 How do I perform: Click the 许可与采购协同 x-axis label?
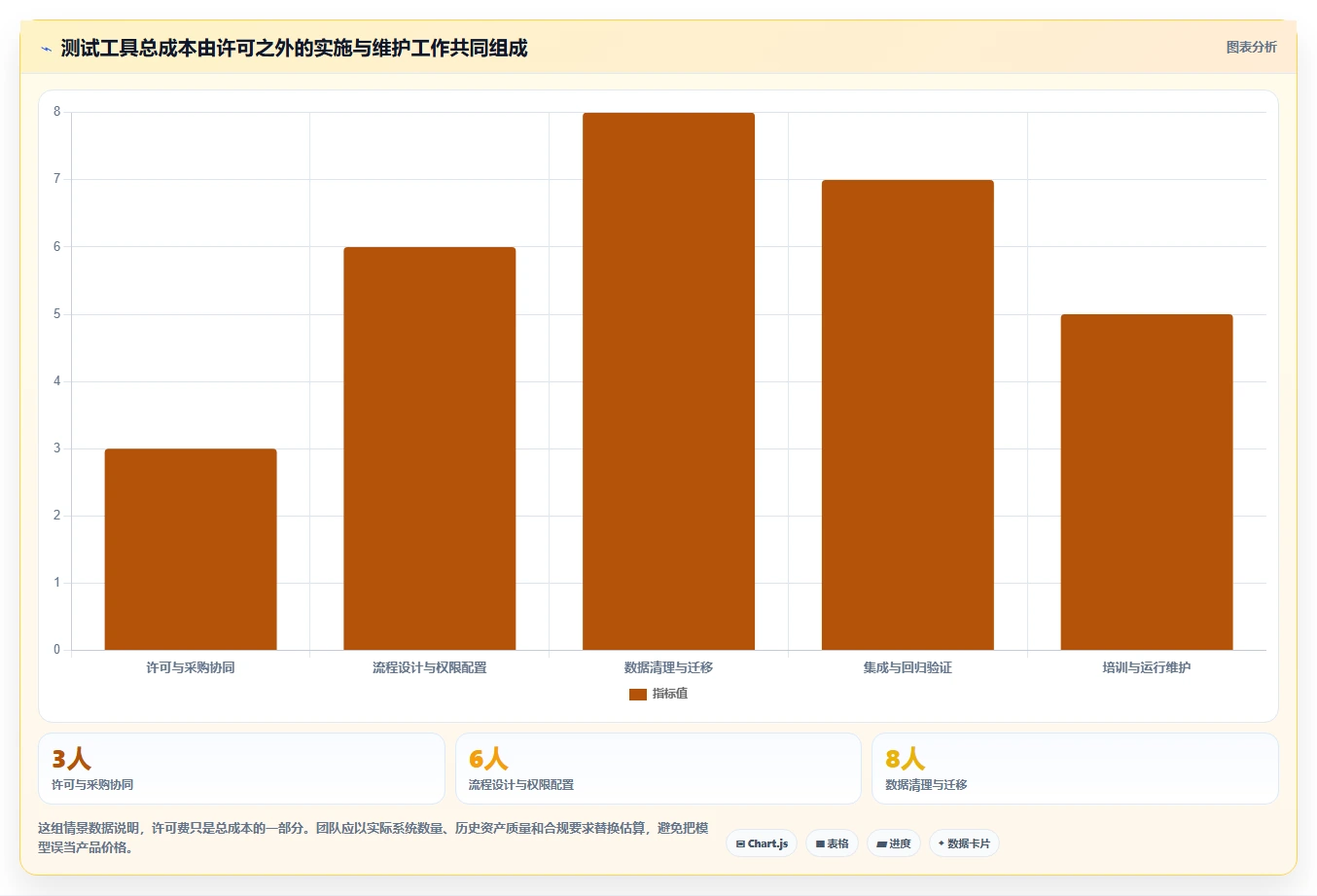pos(191,667)
